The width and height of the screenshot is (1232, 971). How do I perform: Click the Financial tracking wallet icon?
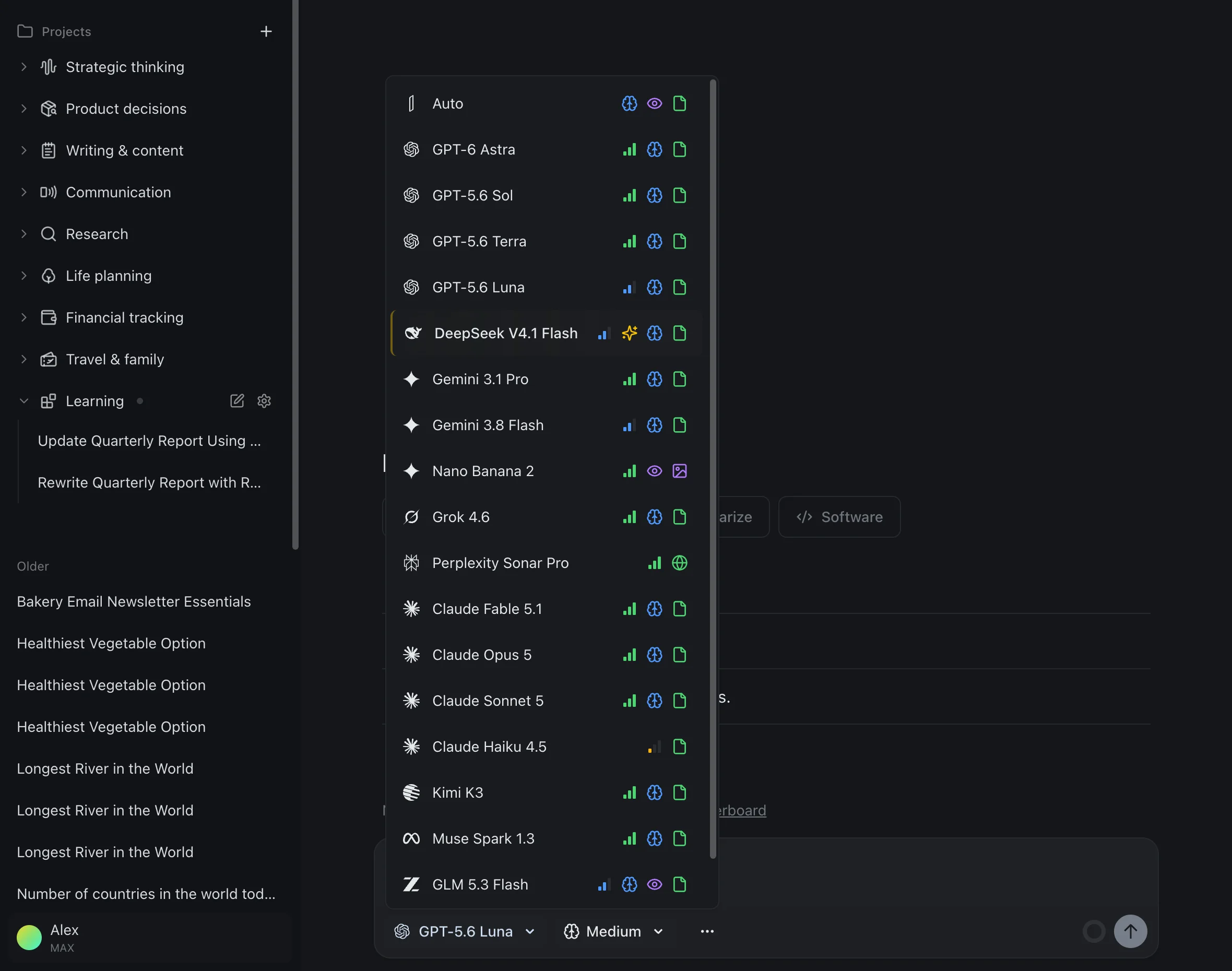click(49, 318)
